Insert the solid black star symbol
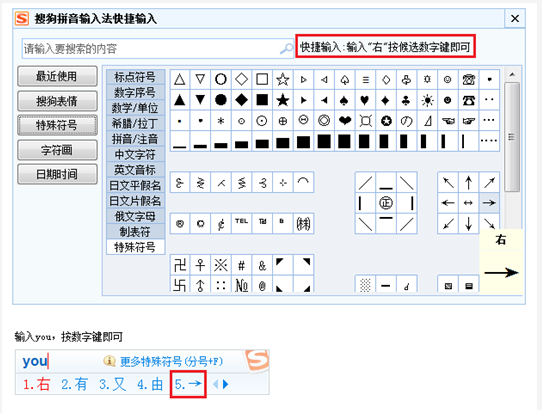 283,100
